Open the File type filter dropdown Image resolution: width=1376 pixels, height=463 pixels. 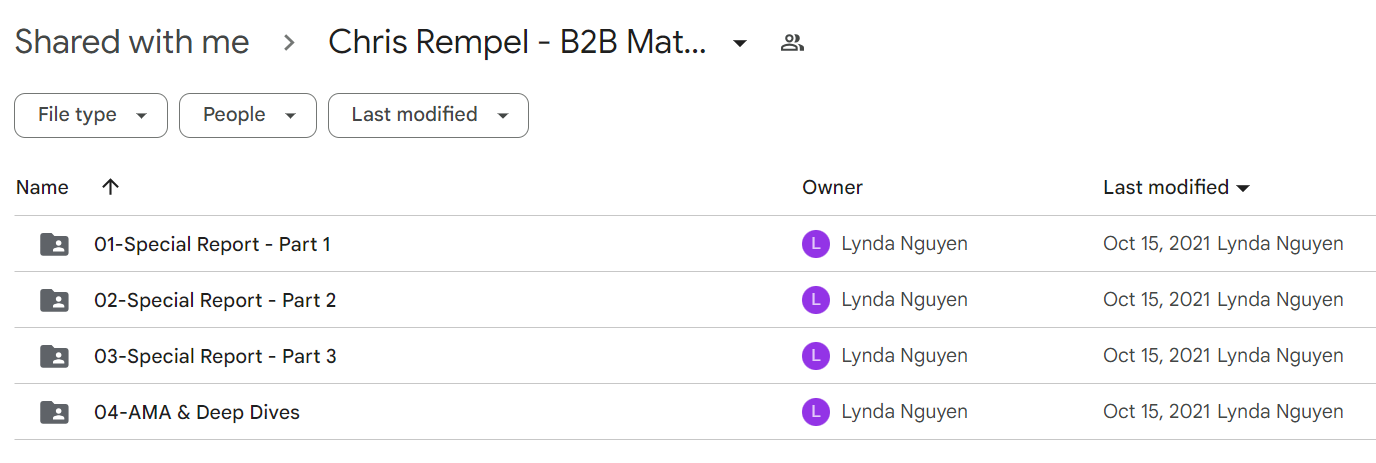[91, 115]
